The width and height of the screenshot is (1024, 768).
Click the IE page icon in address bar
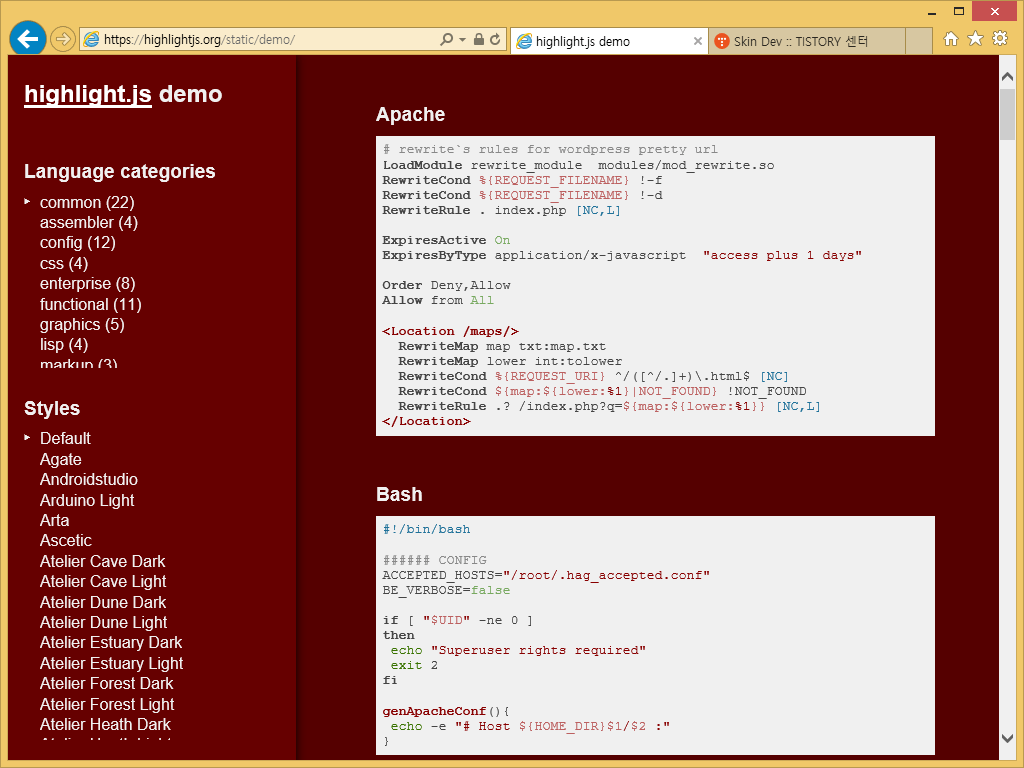[x=91, y=39]
